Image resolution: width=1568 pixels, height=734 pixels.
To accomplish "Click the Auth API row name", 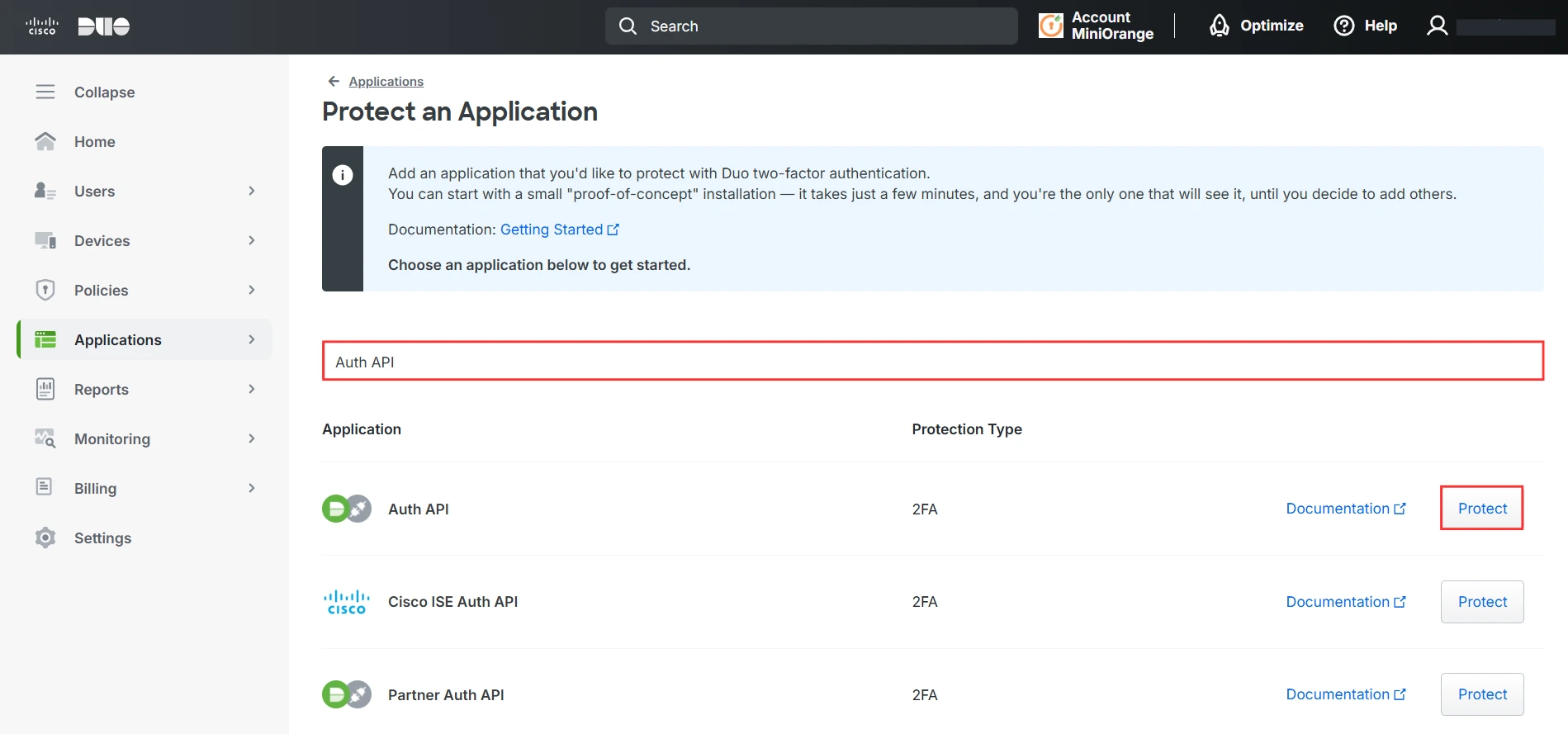I will 419,509.
